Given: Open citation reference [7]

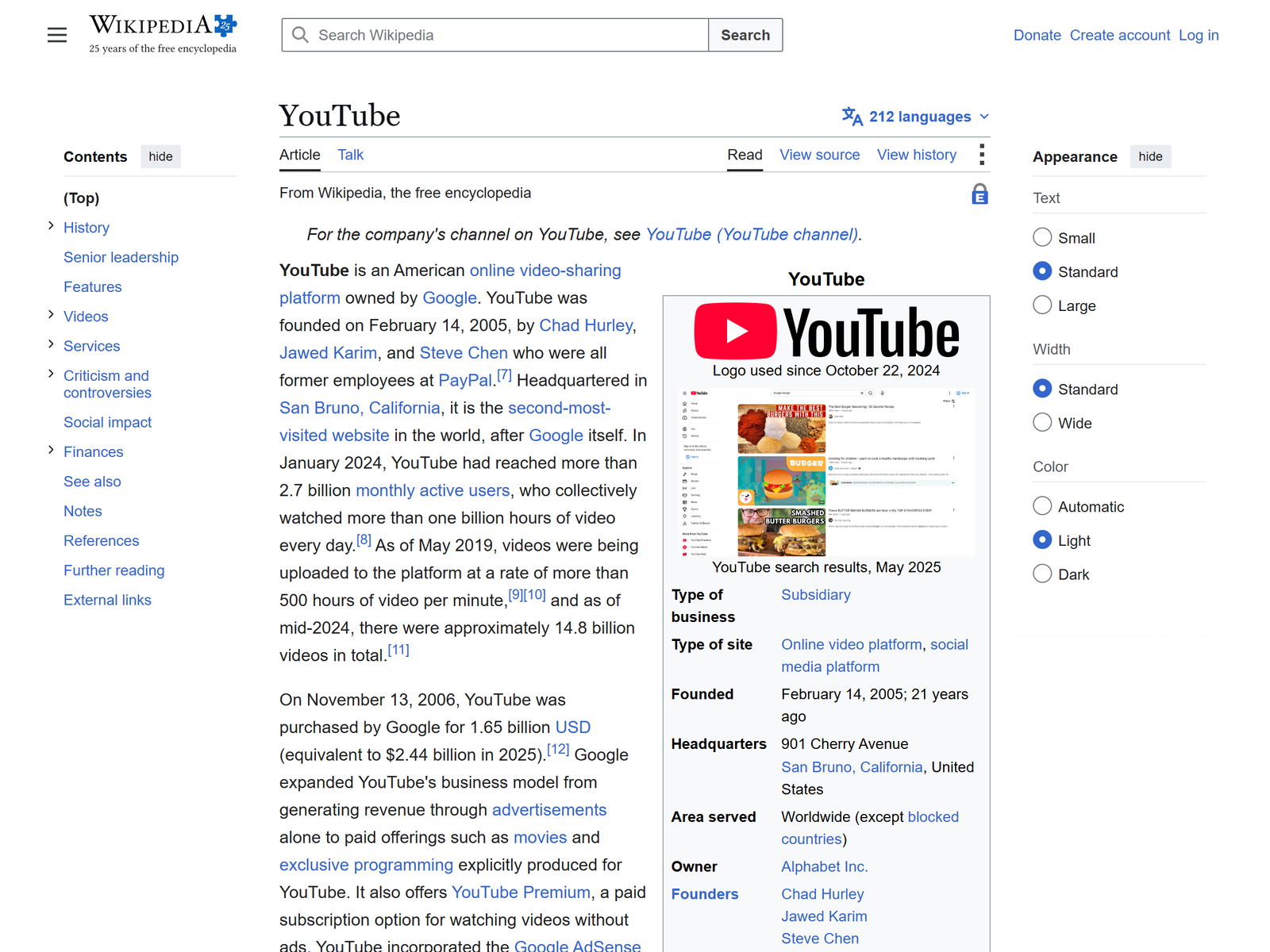Looking at the screenshot, I should pos(505,375).
